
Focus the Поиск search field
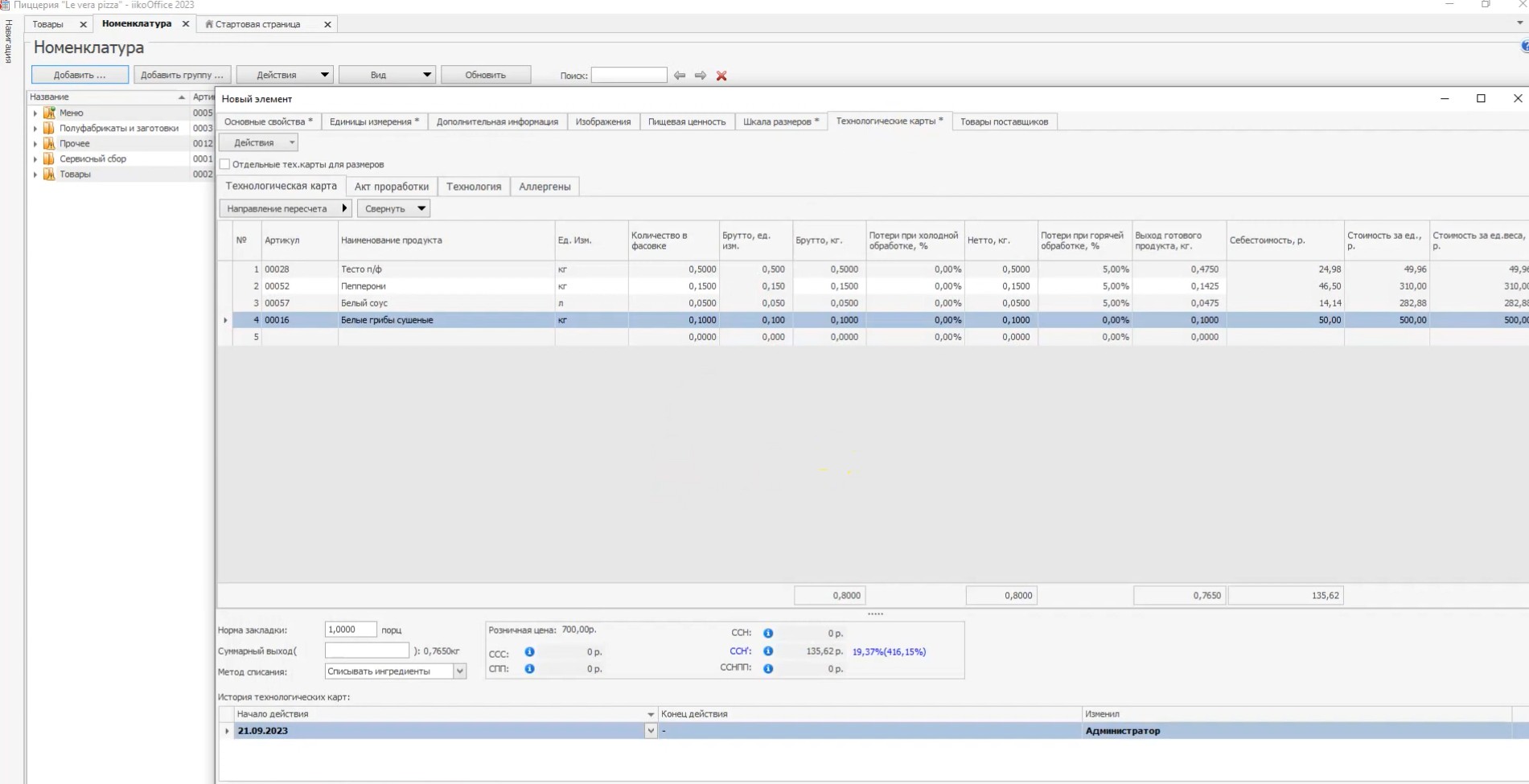tap(629, 75)
